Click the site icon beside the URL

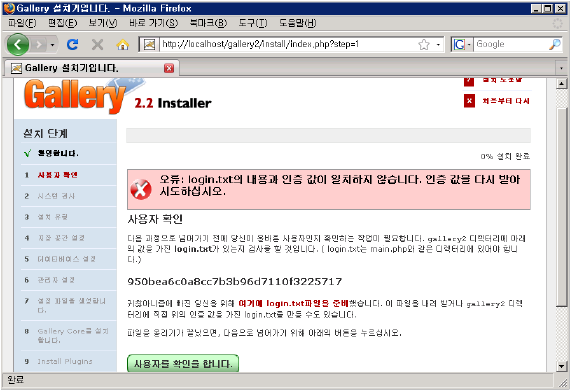click(x=149, y=44)
